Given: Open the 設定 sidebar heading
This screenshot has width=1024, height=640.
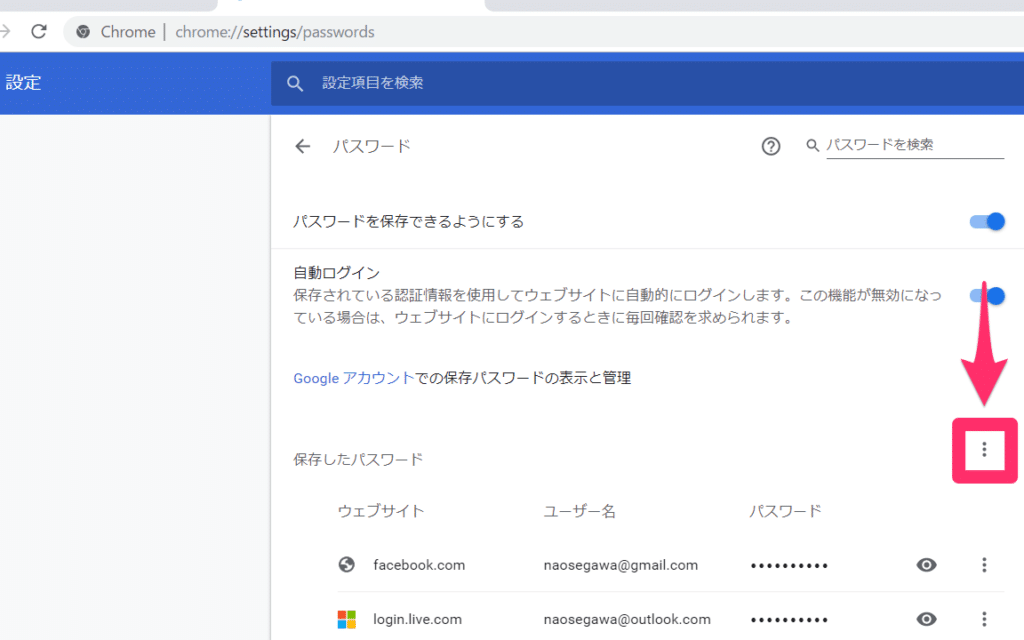Looking at the screenshot, I should (x=25, y=83).
